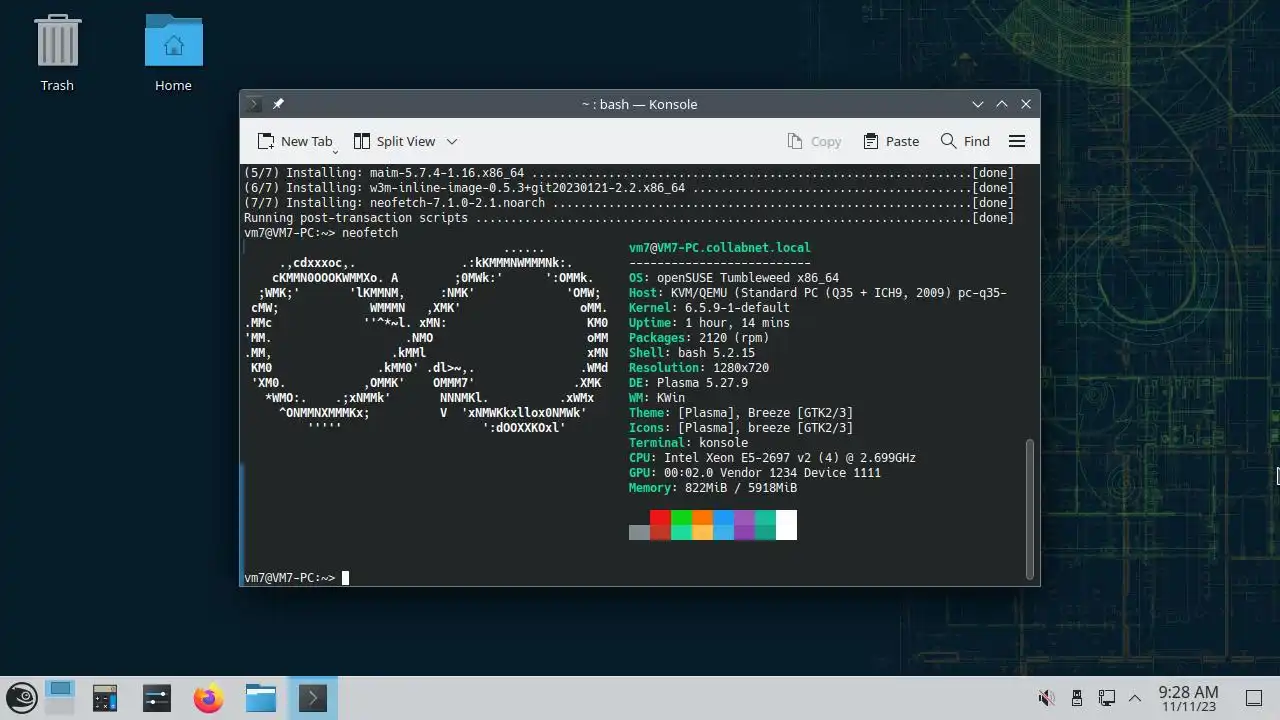Click the 'openSUSE Tumbleweed x86_64' OS text
This screenshot has width=1280, height=720.
(748, 278)
